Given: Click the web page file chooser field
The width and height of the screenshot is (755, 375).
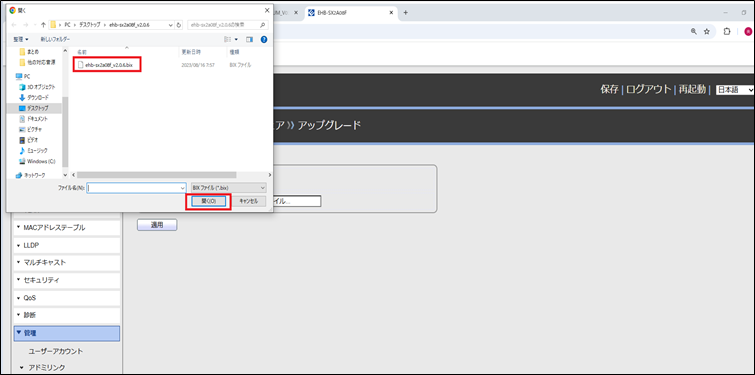Looking at the screenshot, I should click(x=297, y=201).
